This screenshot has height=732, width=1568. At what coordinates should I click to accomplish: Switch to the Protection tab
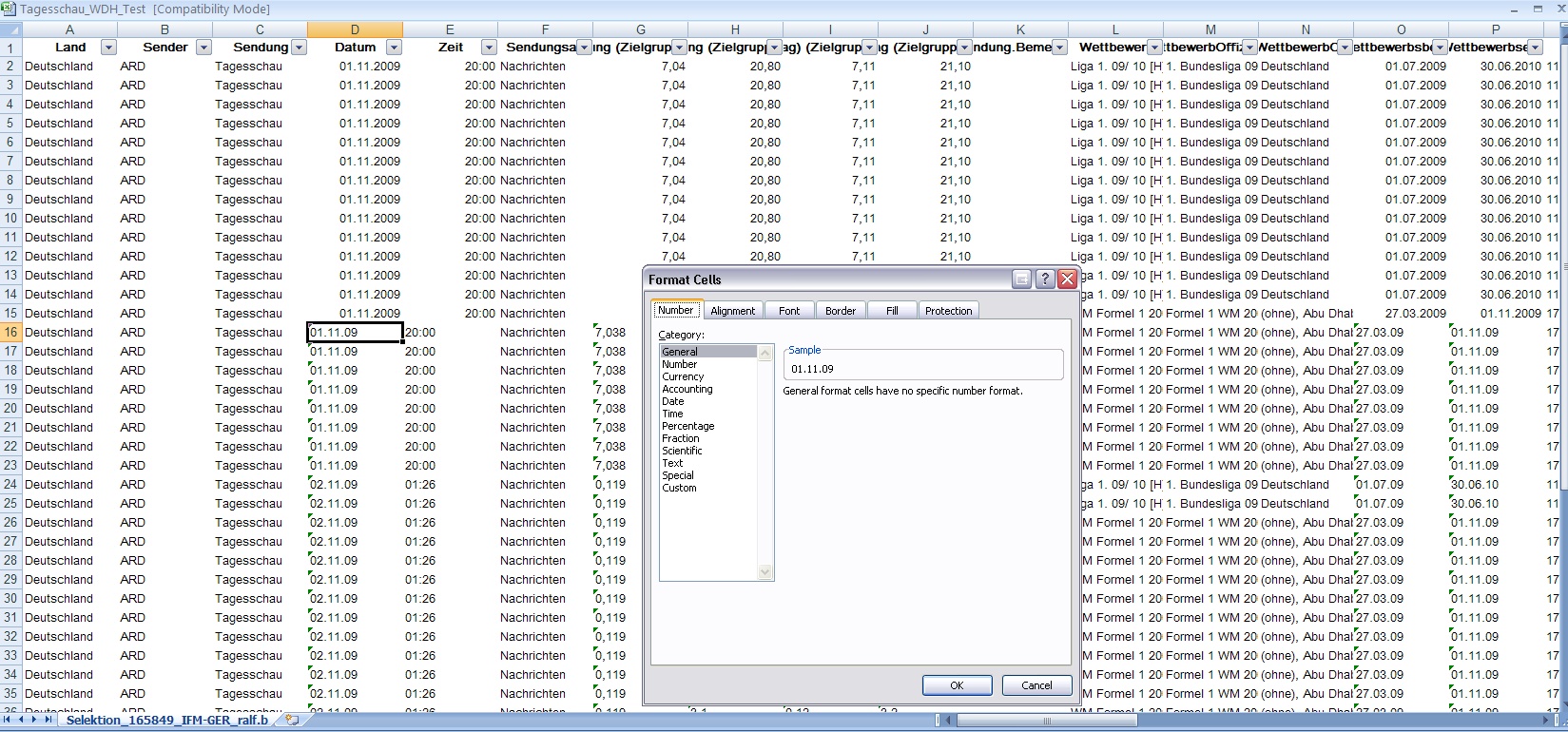click(x=949, y=311)
